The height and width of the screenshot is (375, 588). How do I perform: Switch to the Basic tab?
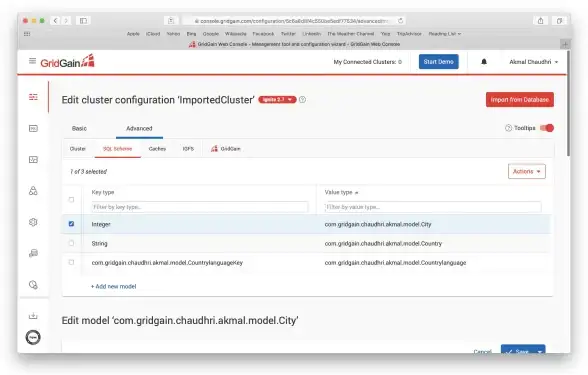79,128
